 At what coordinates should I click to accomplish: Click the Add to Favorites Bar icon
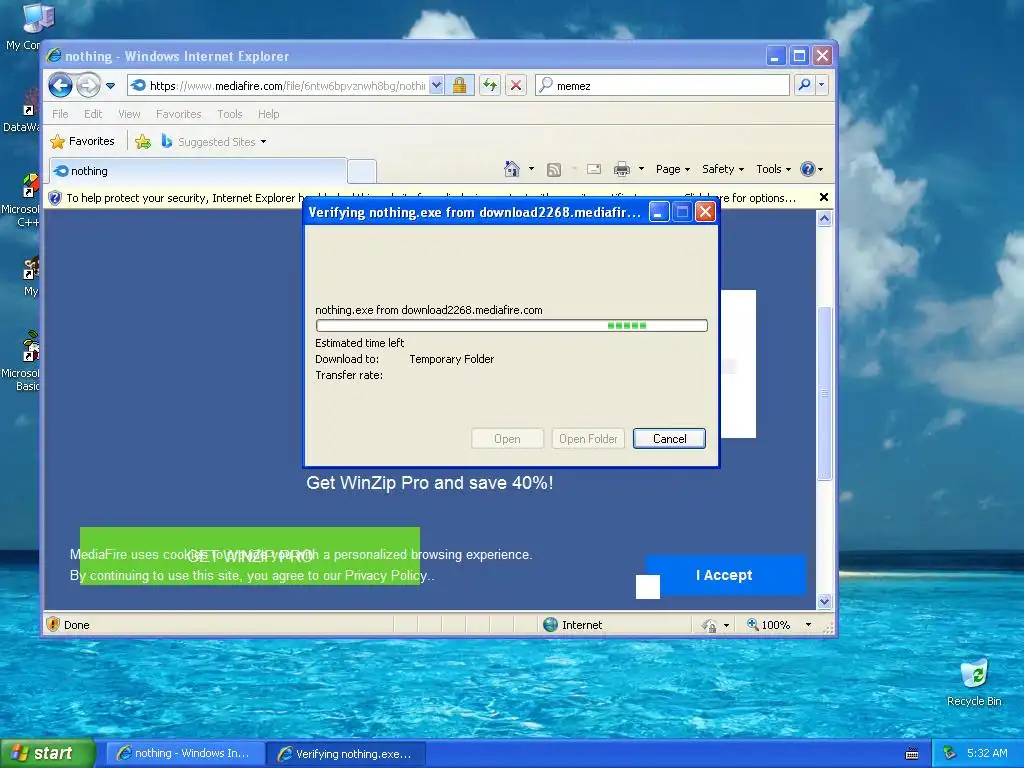click(x=142, y=141)
